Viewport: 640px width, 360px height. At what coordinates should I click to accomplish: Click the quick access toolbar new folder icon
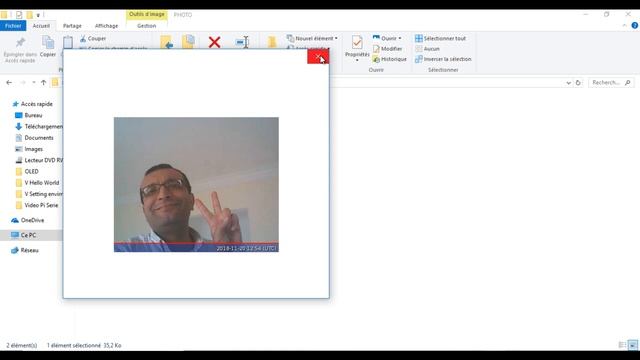pyautogui.click(x=29, y=15)
